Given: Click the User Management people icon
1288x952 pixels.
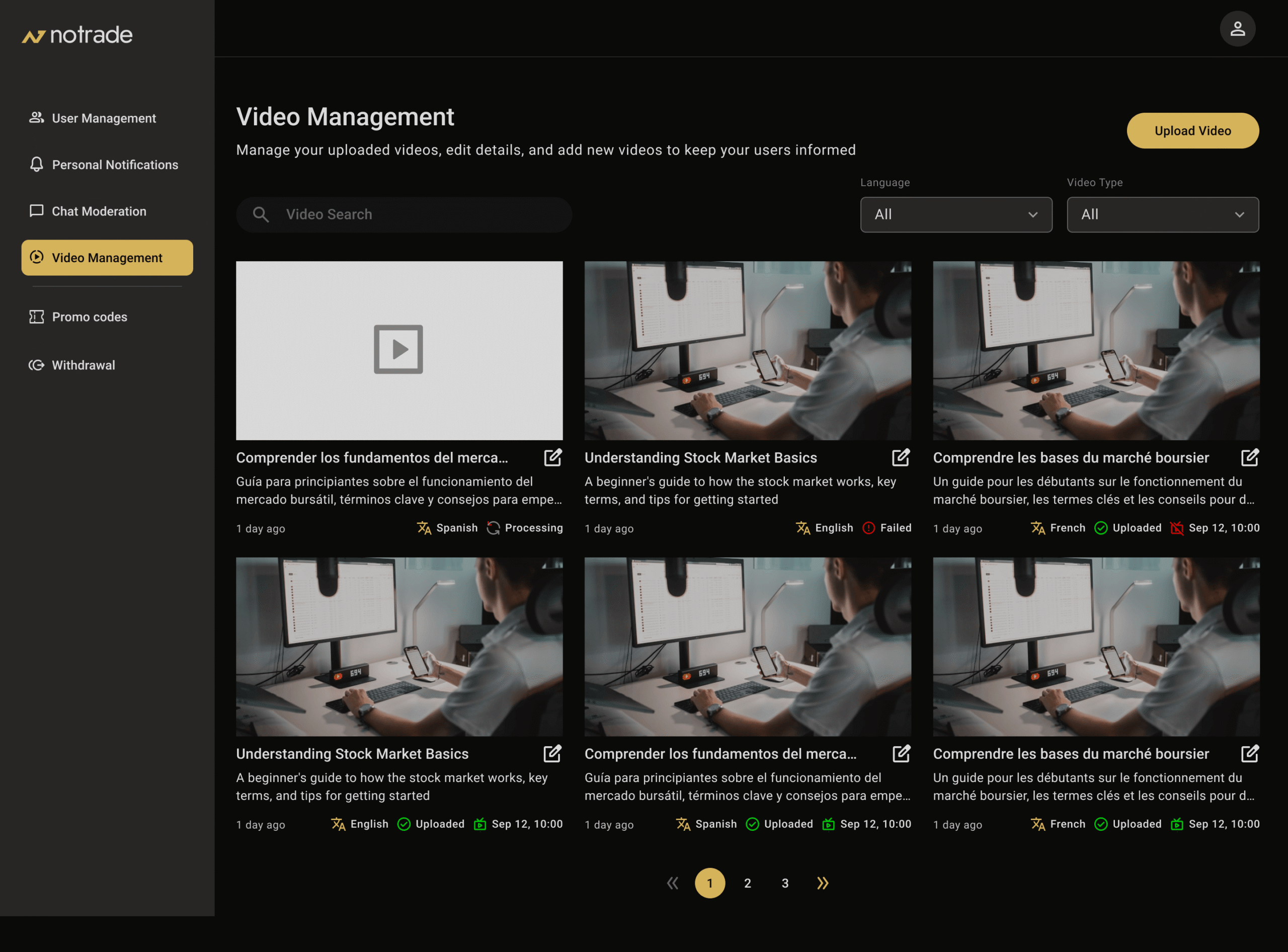Looking at the screenshot, I should click(x=36, y=118).
